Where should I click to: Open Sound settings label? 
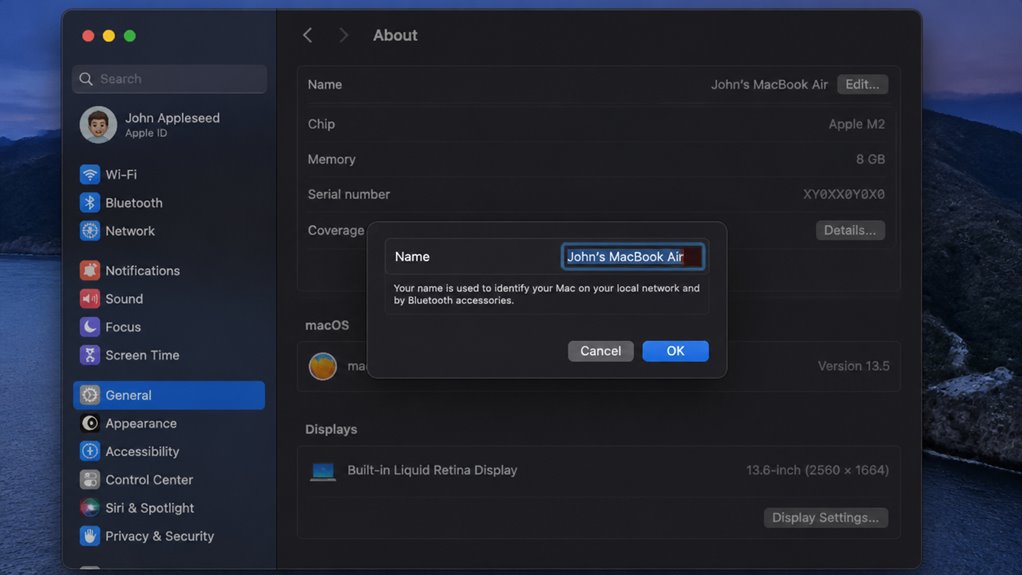coord(124,299)
